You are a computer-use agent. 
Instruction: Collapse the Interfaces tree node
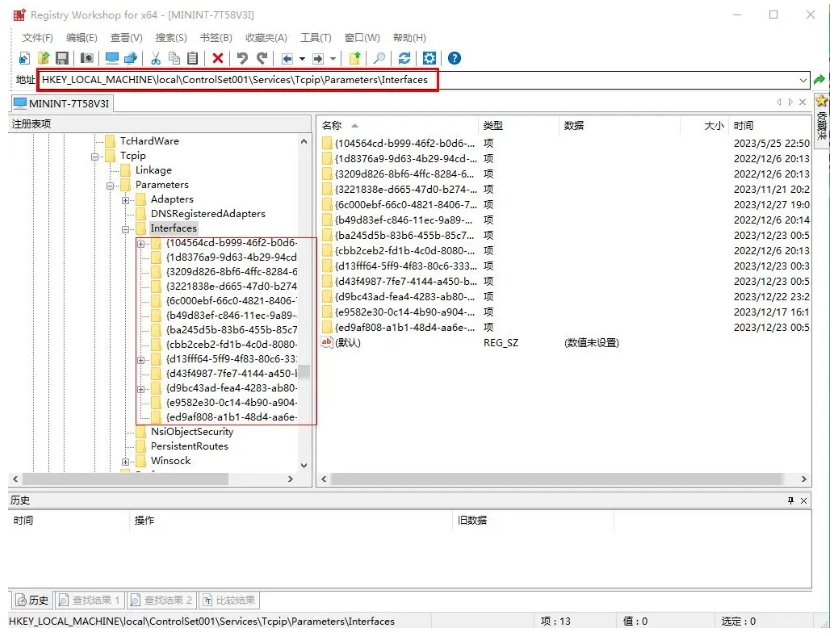[x=126, y=229]
